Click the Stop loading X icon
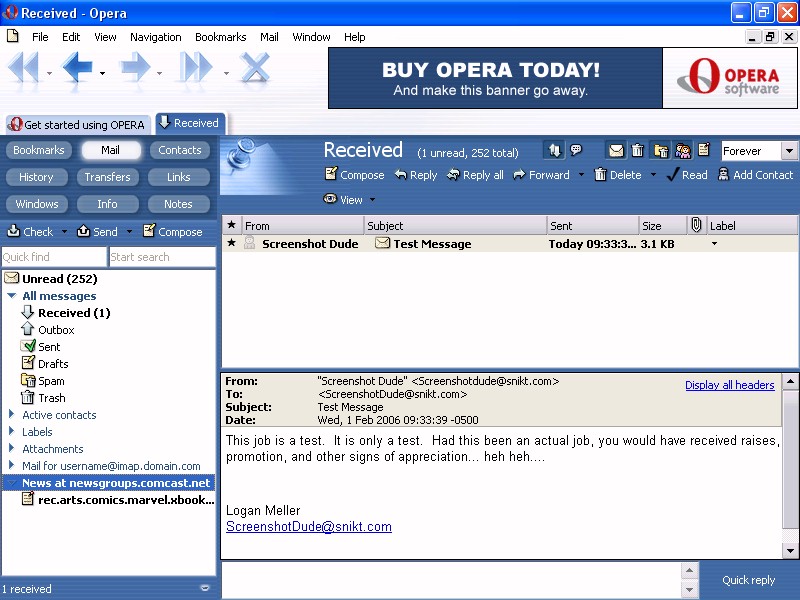This screenshot has height=600, width=800. [255, 68]
